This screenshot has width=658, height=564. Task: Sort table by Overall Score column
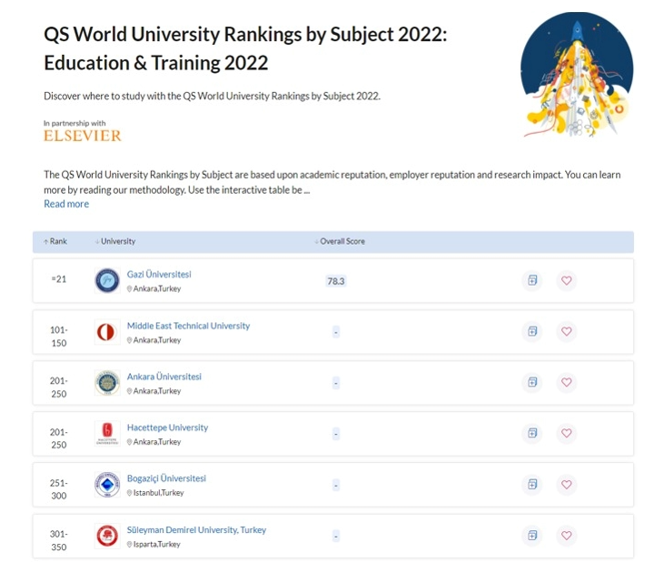pos(340,241)
